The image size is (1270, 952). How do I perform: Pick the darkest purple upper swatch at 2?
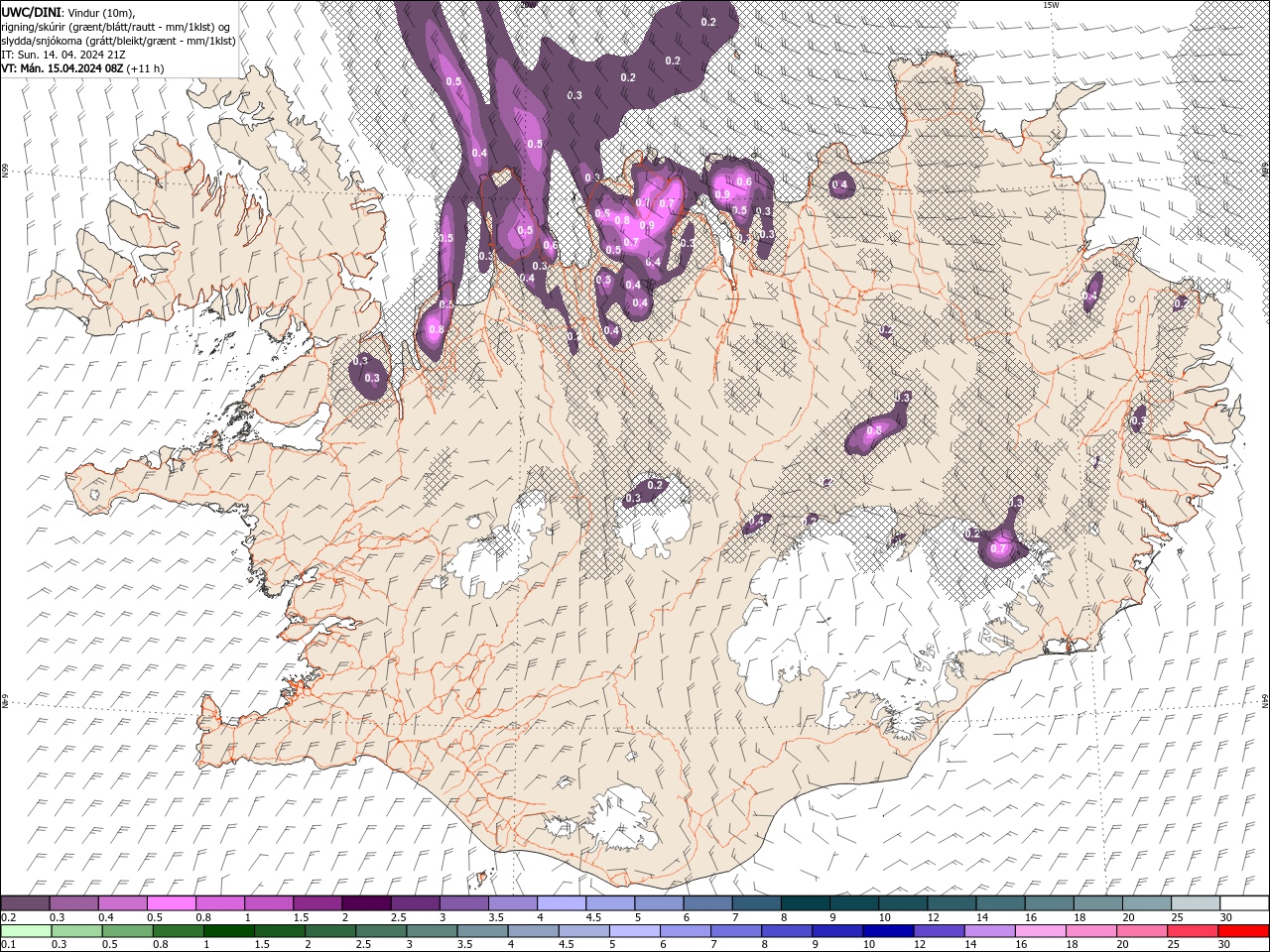pos(366,903)
